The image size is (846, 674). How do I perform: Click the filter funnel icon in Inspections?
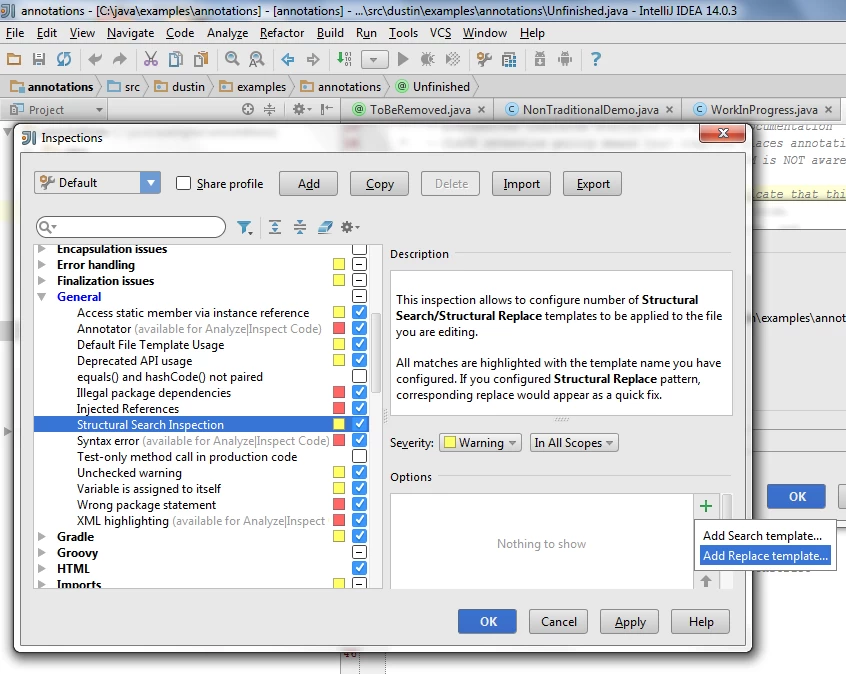point(245,228)
